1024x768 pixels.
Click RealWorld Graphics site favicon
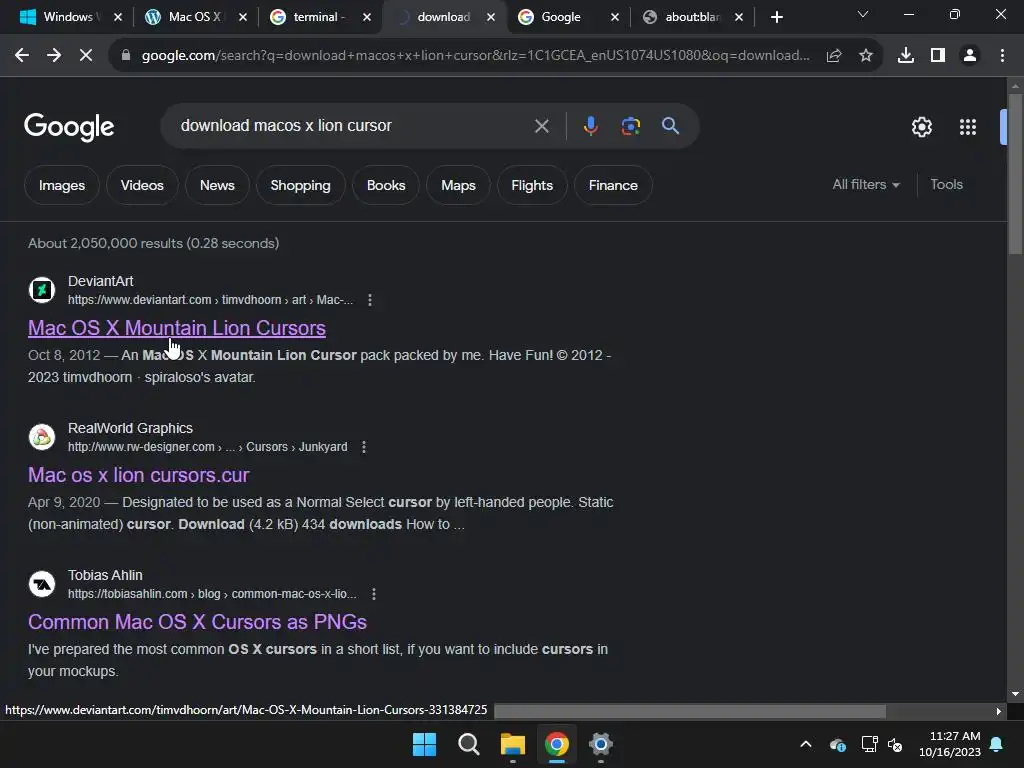pyautogui.click(x=42, y=436)
